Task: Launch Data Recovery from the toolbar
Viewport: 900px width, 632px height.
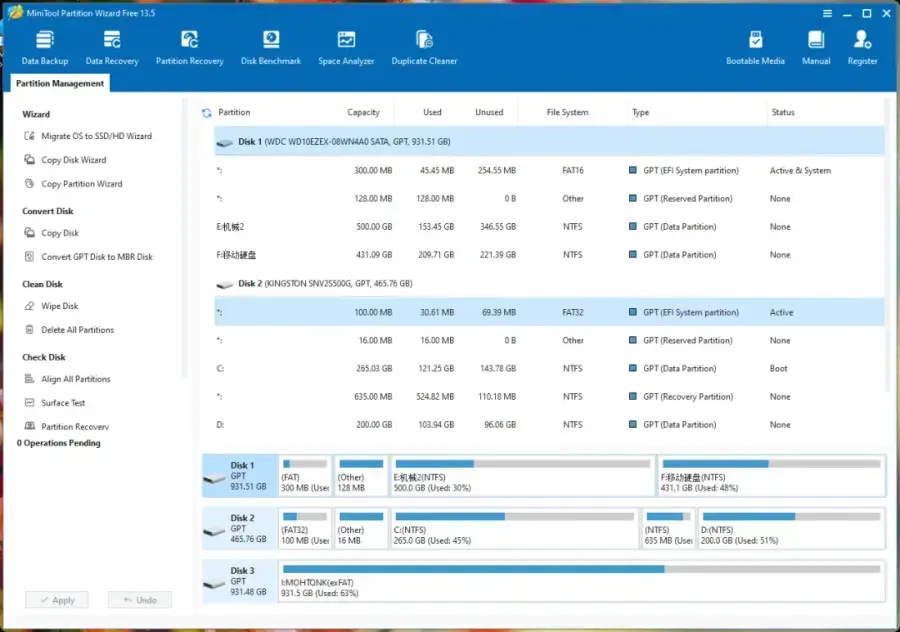Action: (112, 48)
